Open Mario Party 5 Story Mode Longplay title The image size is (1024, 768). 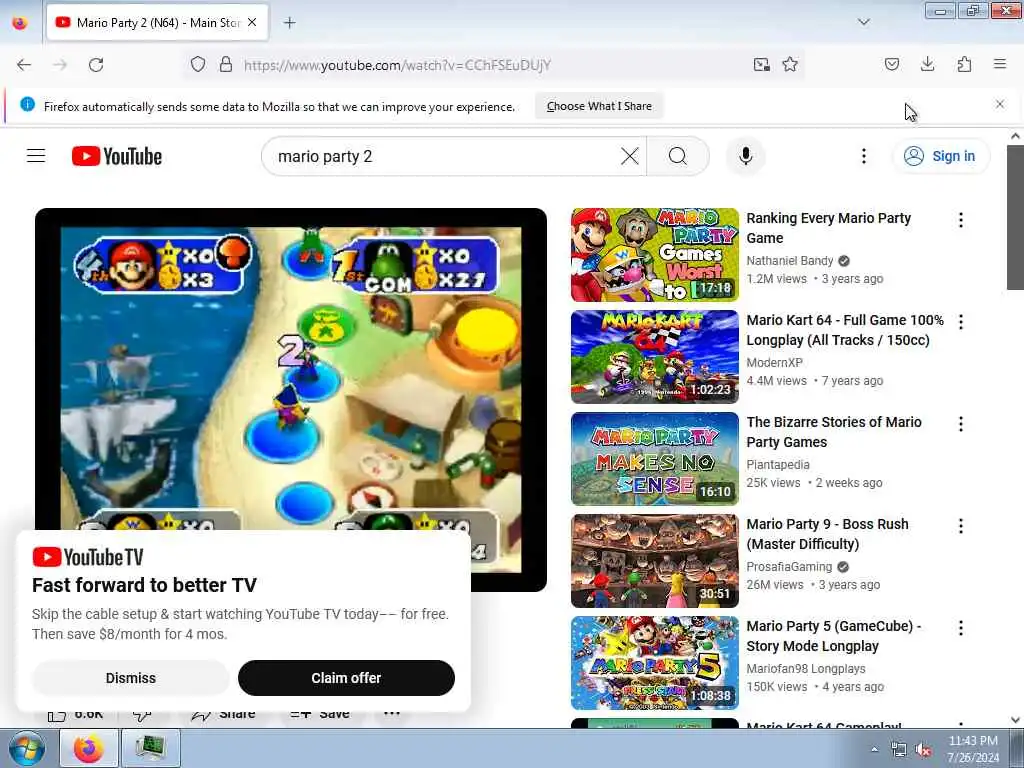[833, 635]
